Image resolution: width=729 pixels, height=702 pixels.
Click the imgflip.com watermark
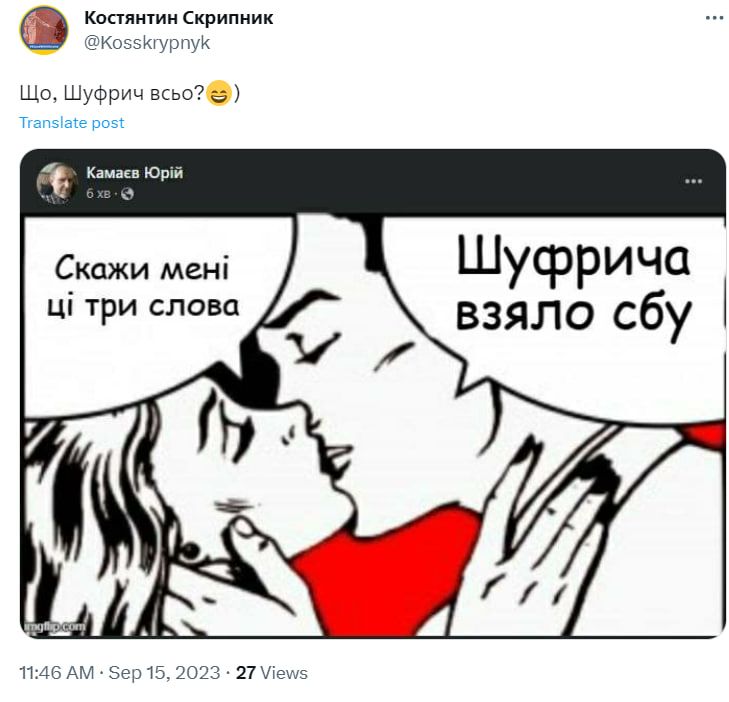click(55, 627)
